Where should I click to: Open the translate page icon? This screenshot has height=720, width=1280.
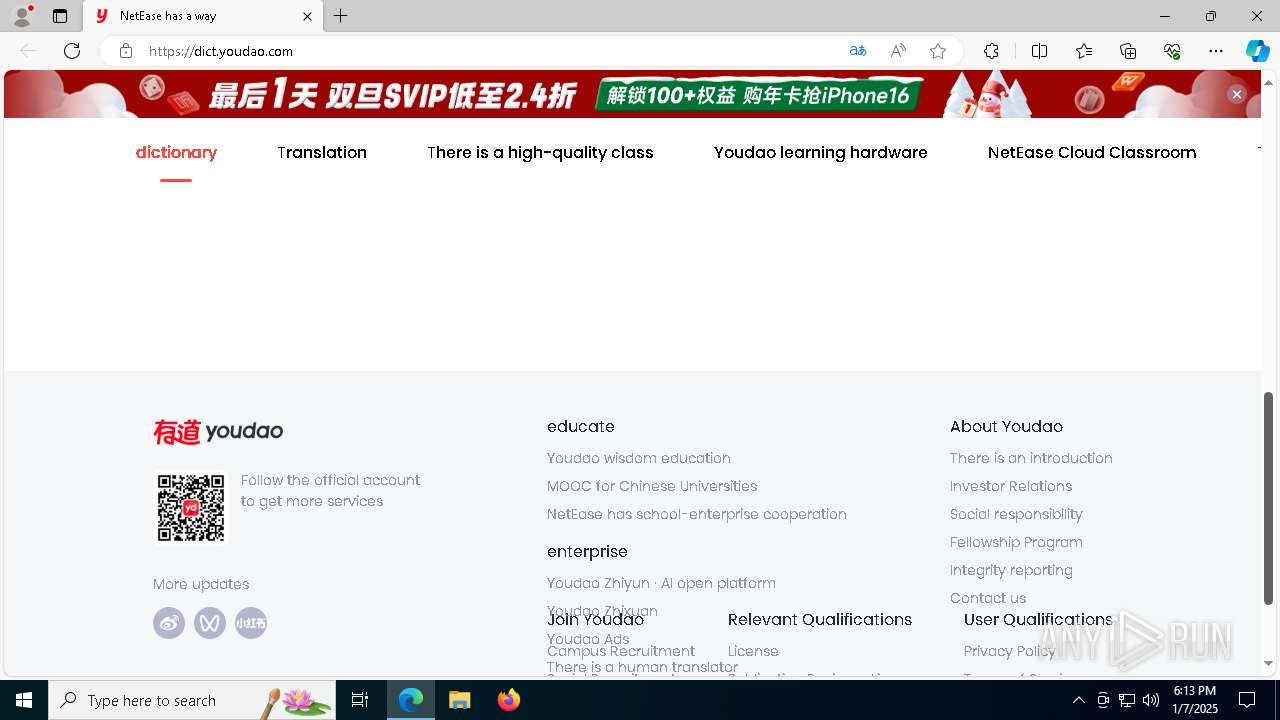(858, 51)
